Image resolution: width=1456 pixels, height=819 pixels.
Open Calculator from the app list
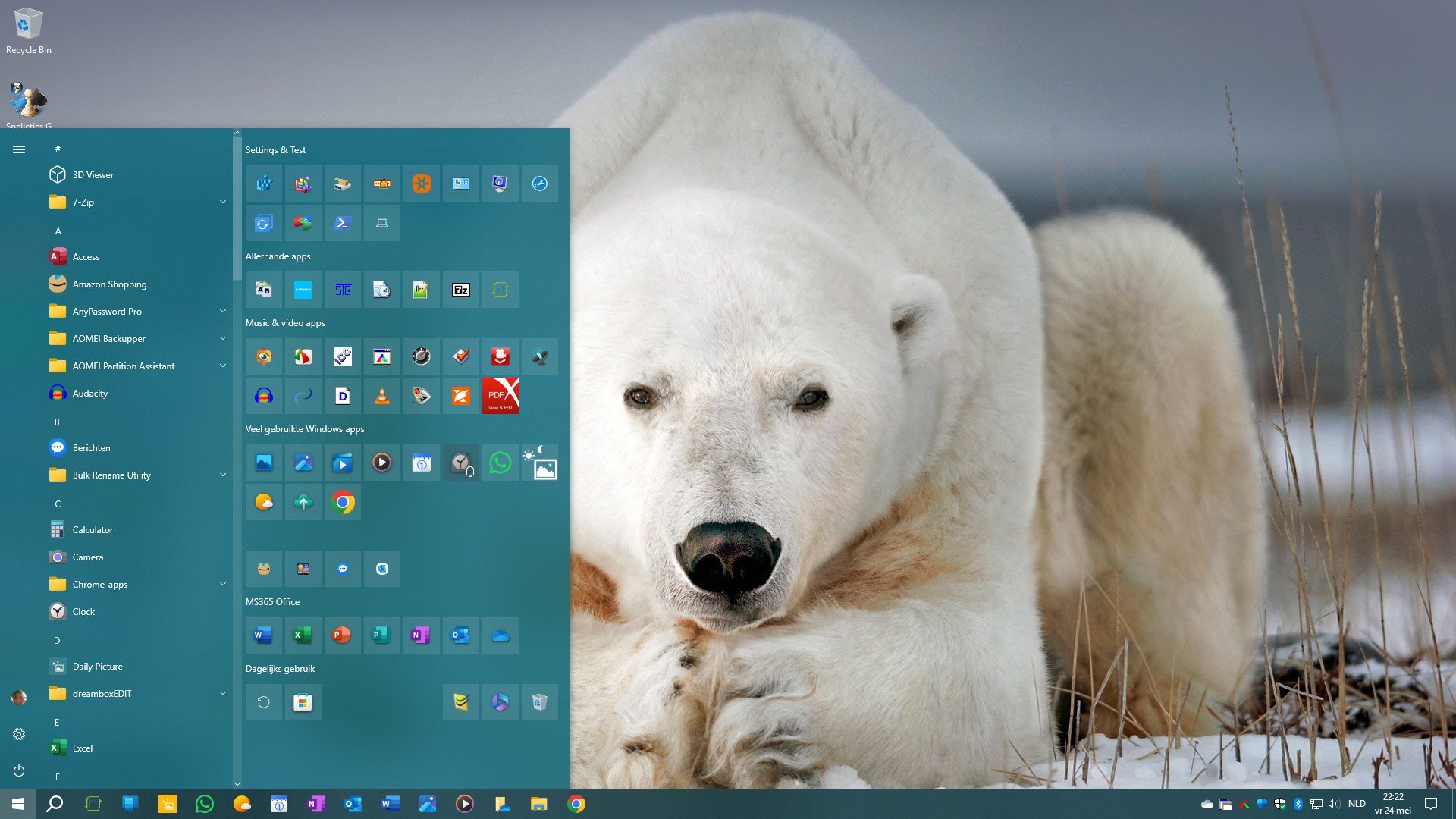pos(93,529)
